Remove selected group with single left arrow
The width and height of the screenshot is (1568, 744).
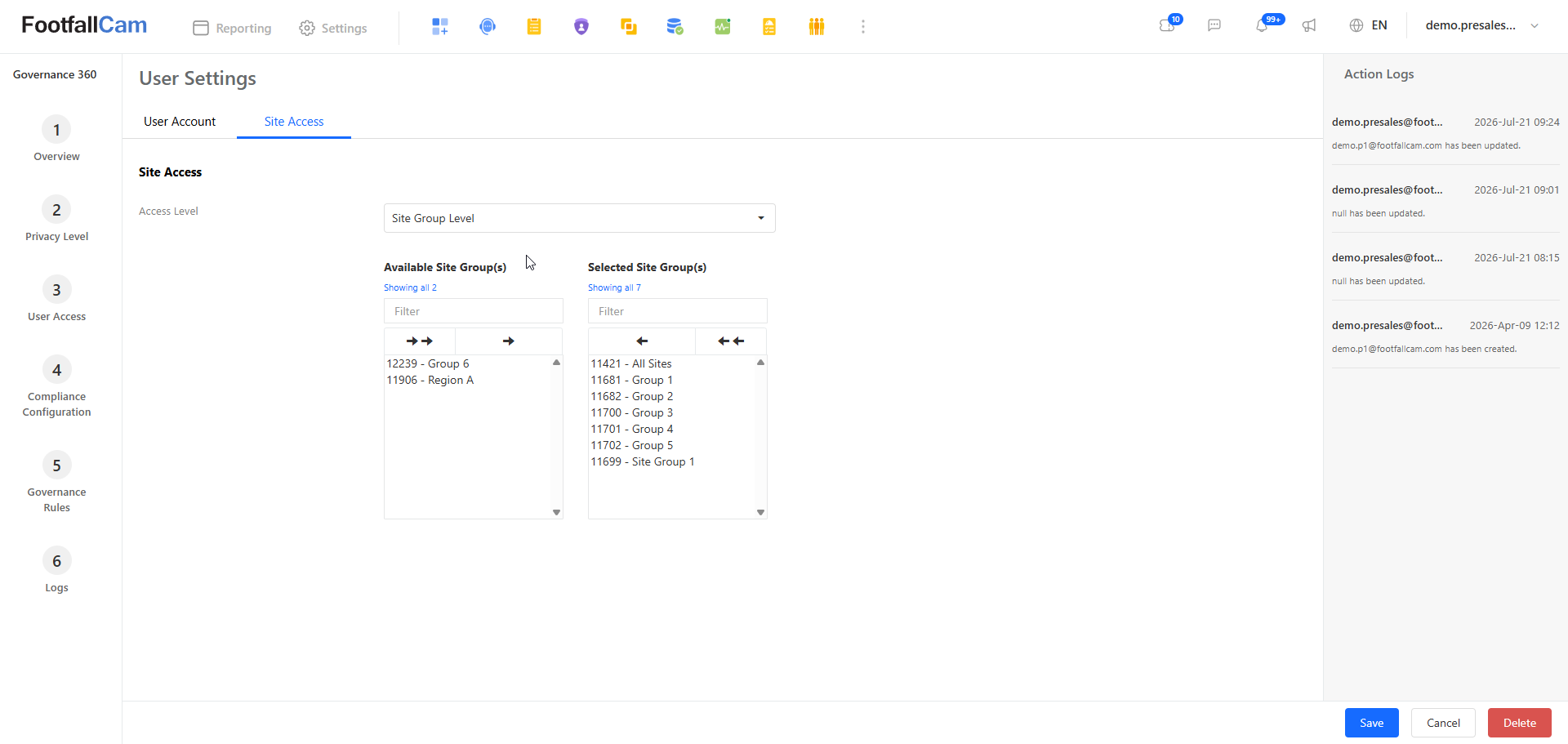(642, 341)
